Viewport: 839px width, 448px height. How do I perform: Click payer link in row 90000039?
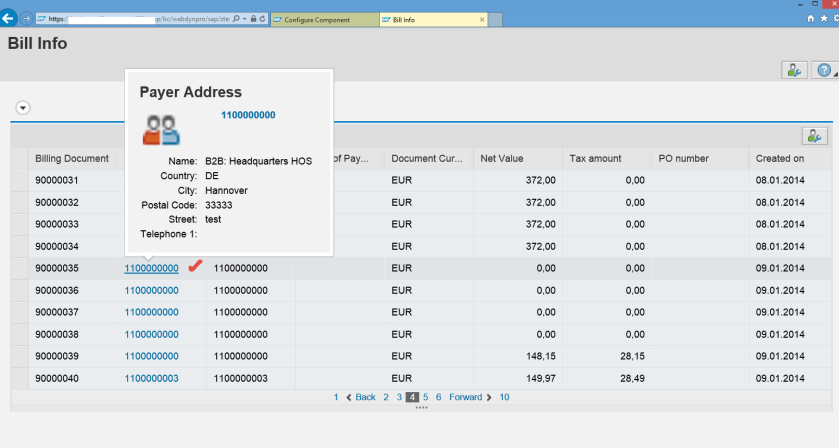coord(151,356)
